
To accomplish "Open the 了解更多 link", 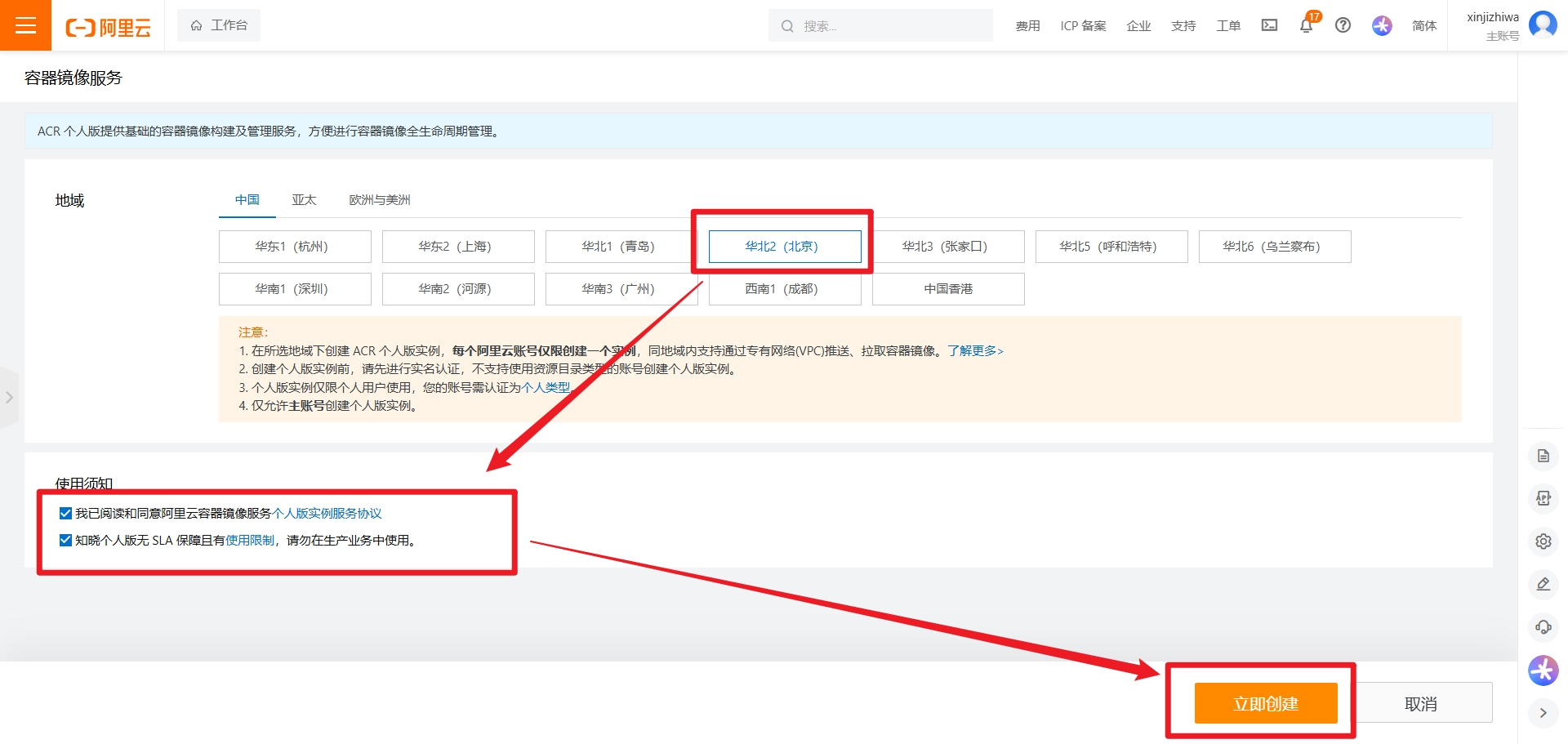I will 975,351.
